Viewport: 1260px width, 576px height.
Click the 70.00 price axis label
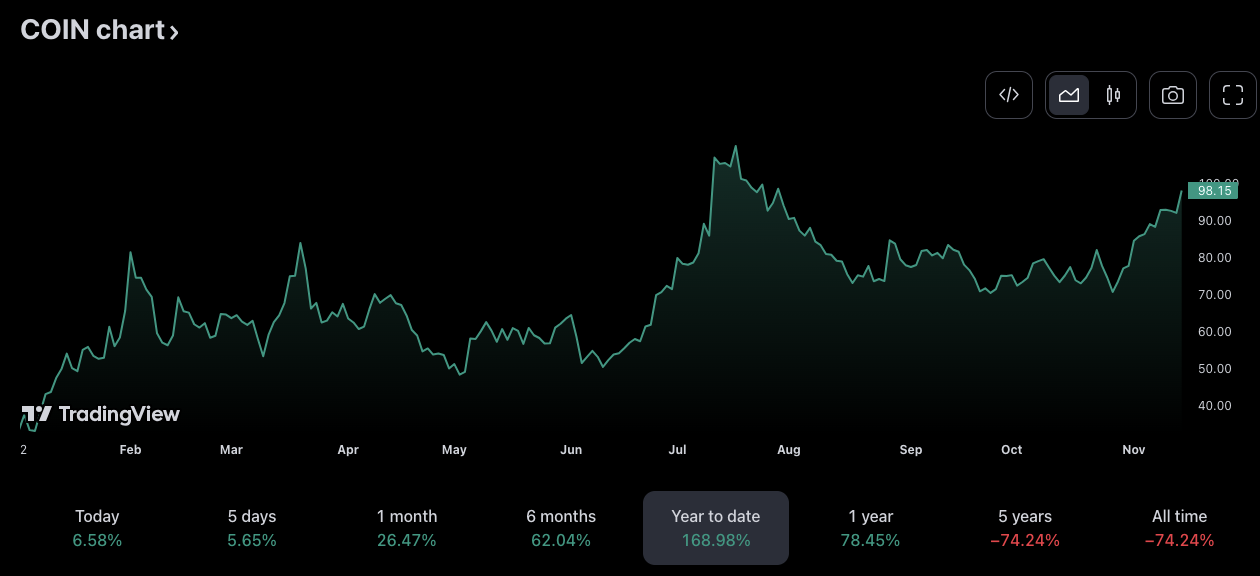point(1214,294)
